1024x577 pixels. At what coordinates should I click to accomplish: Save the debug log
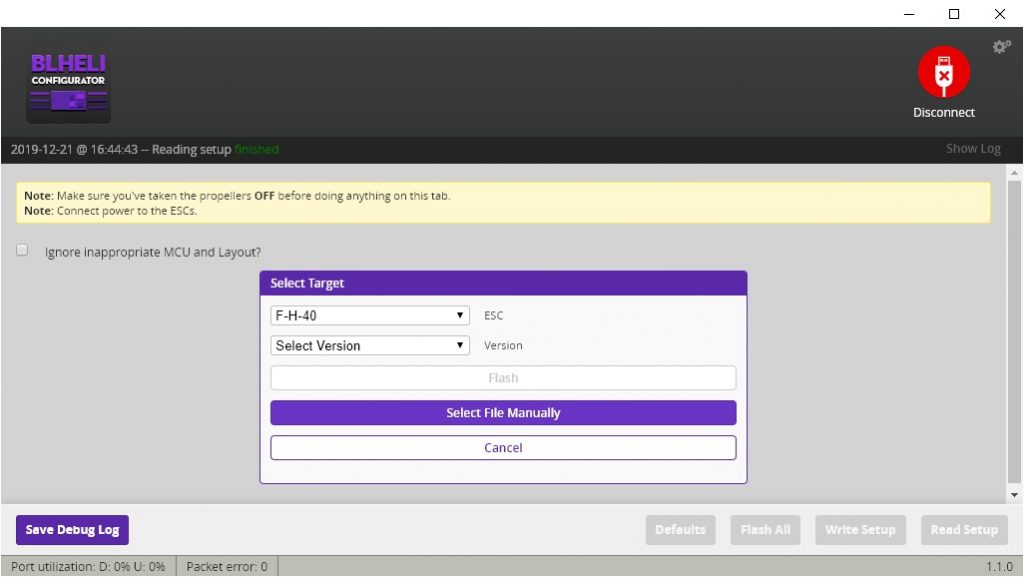point(72,530)
